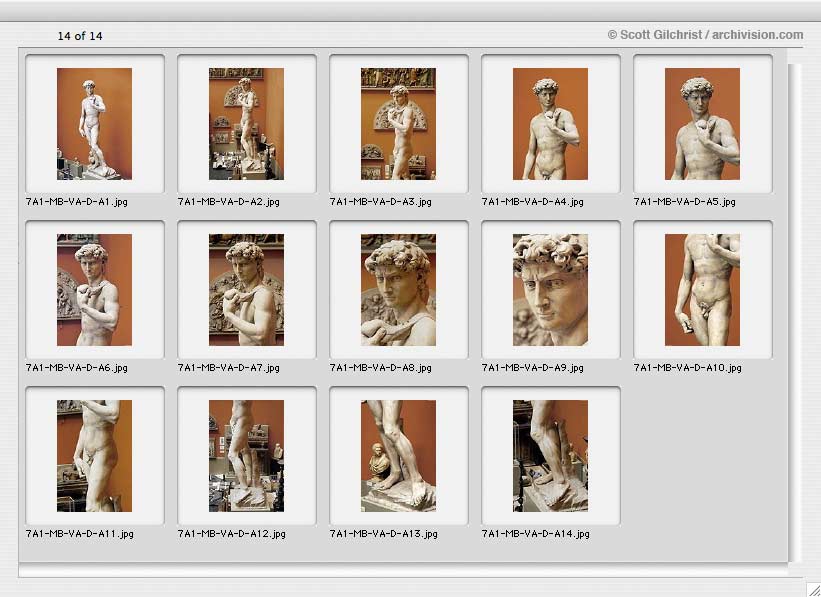Click filename label 7A1-MB-VA-D-A11.jpg
The image size is (821, 597).
[x=80, y=534]
